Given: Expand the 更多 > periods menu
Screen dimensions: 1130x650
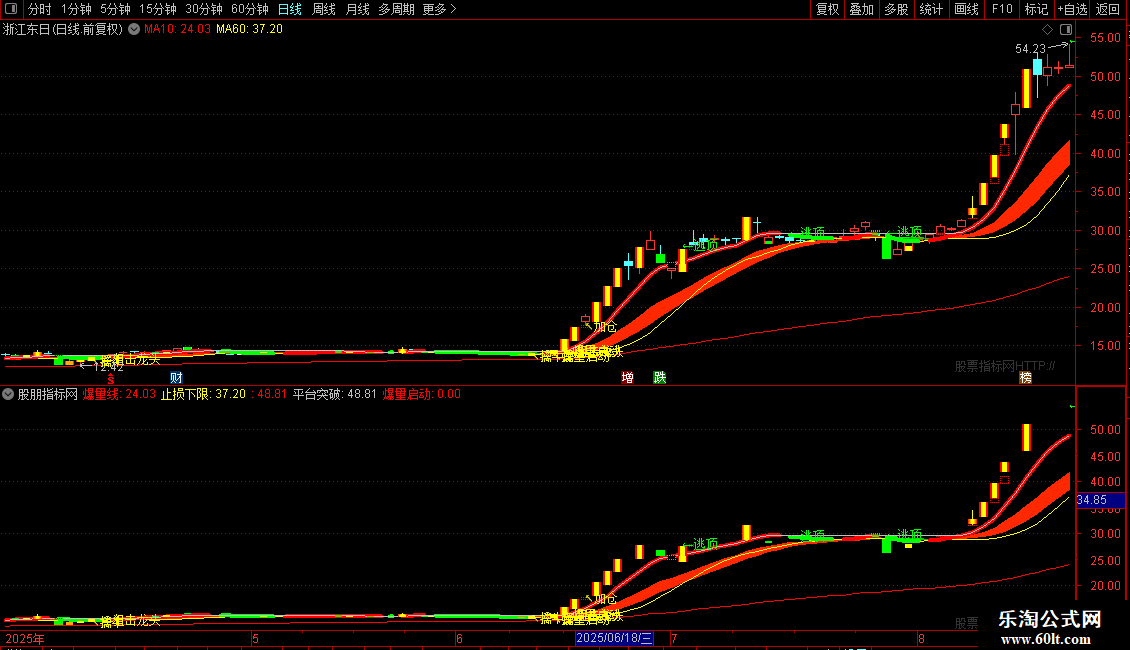Looking at the screenshot, I should click(x=439, y=9).
